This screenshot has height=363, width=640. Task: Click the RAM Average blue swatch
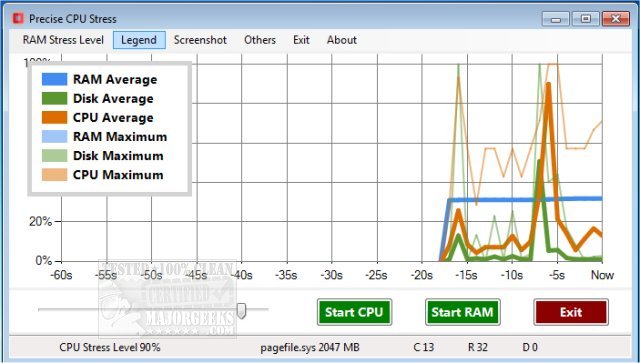(54, 79)
